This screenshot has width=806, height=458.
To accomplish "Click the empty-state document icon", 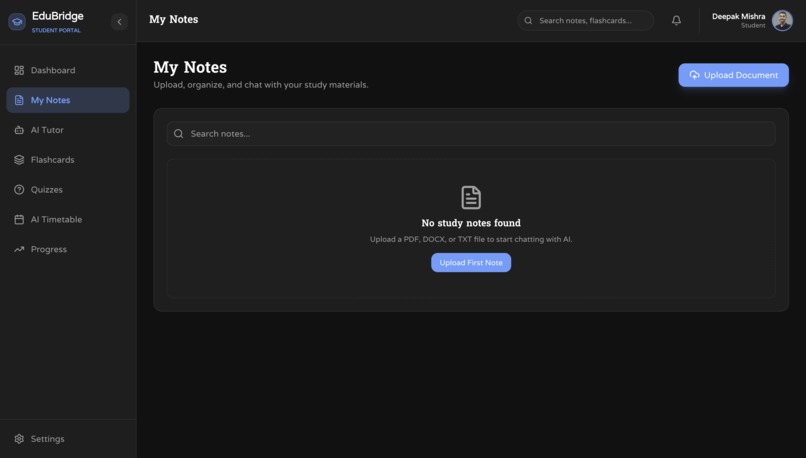I will pos(471,197).
